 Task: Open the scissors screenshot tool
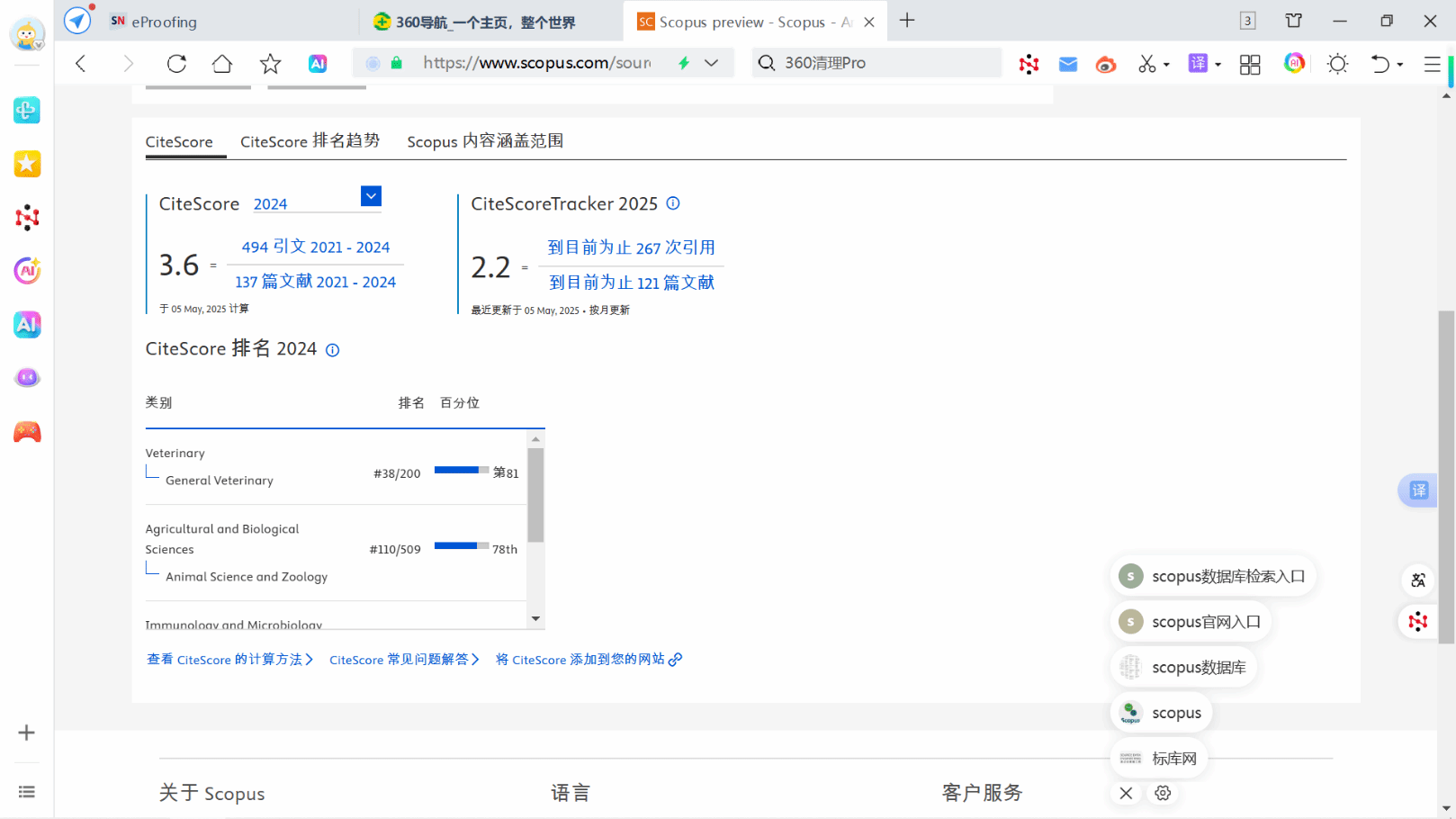tap(1146, 64)
